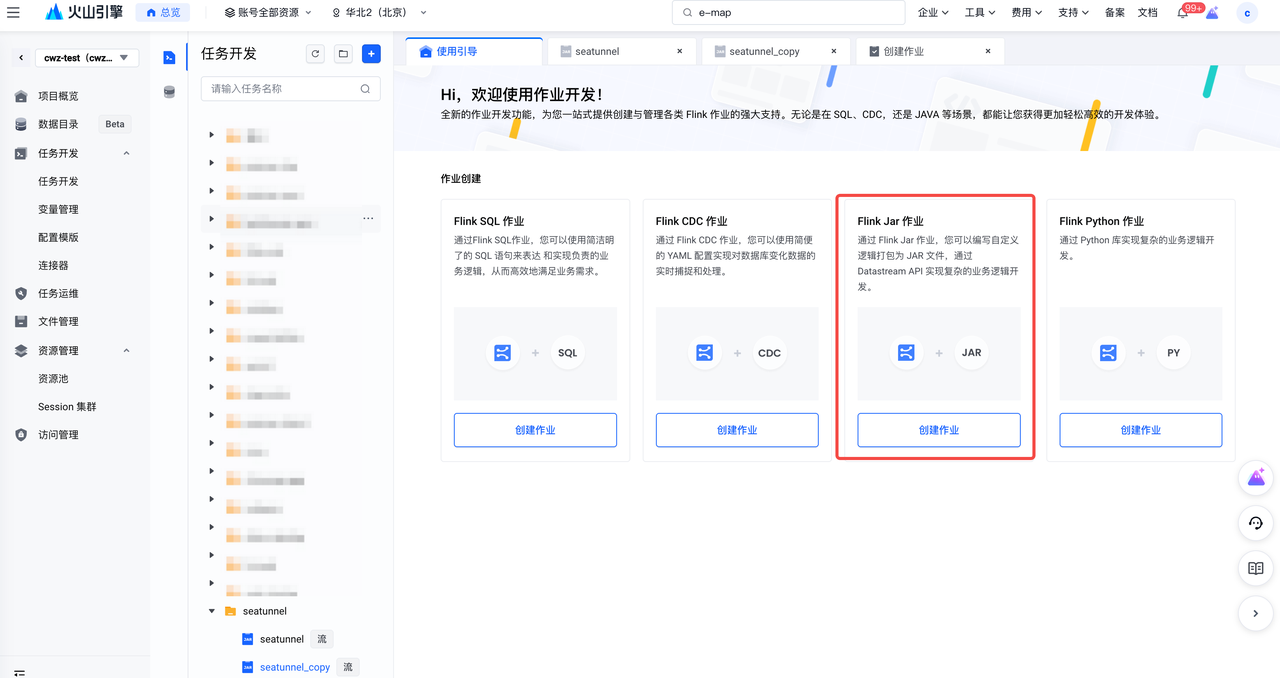Open the user avatar menu

pyautogui.click(x=1247, y=13)
